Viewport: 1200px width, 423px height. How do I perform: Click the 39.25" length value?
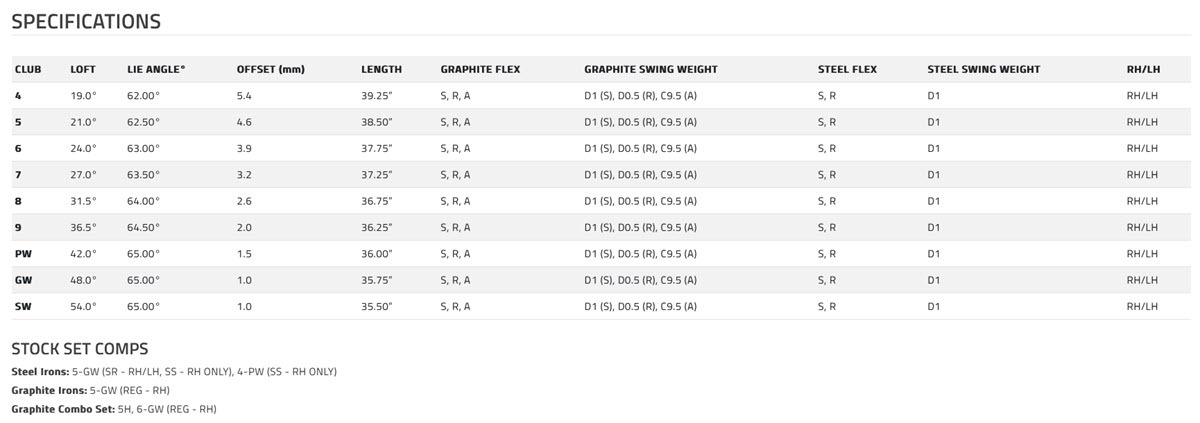(377, 96)
